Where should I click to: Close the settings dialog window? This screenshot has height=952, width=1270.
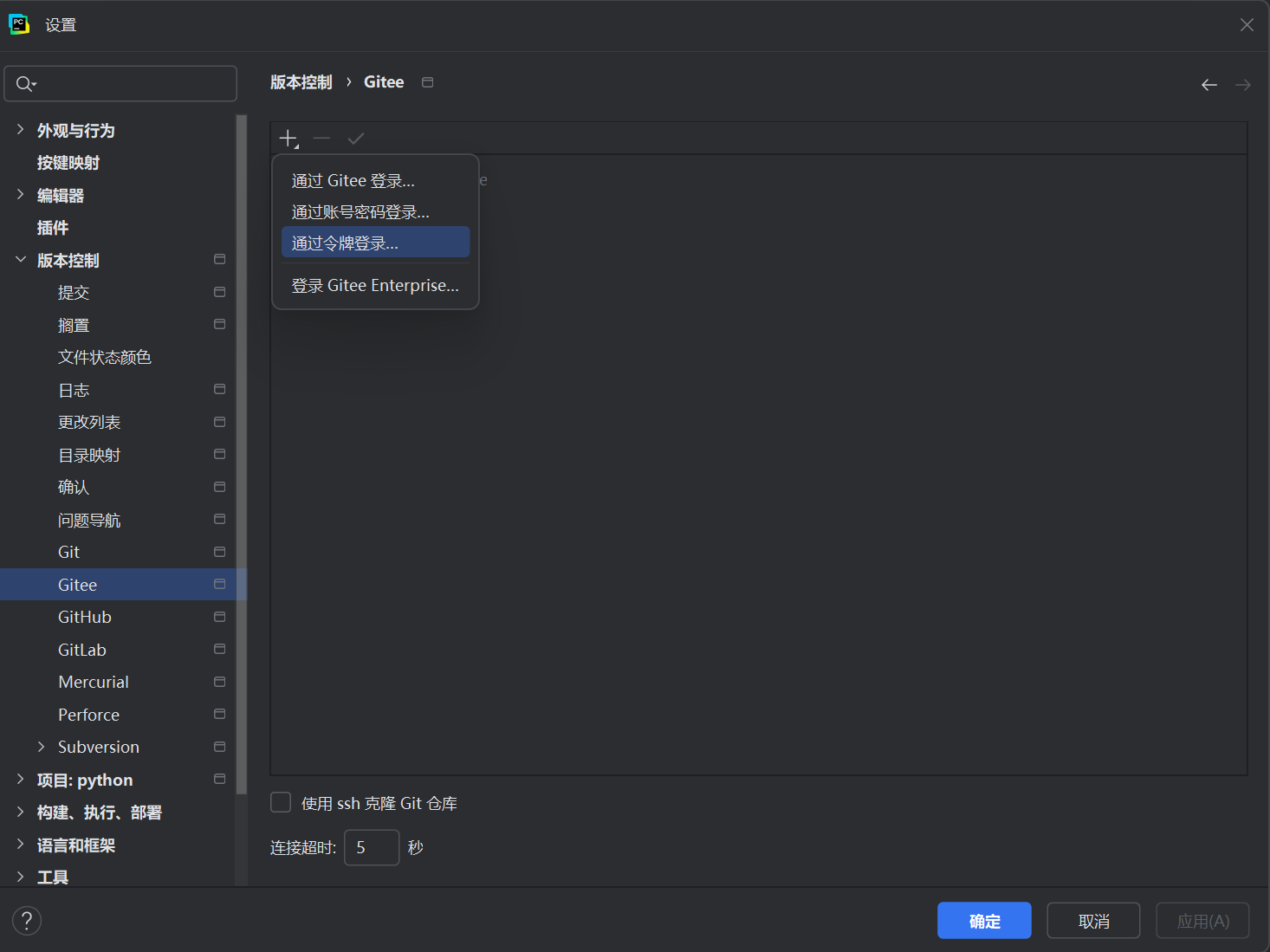[1247, 25]
